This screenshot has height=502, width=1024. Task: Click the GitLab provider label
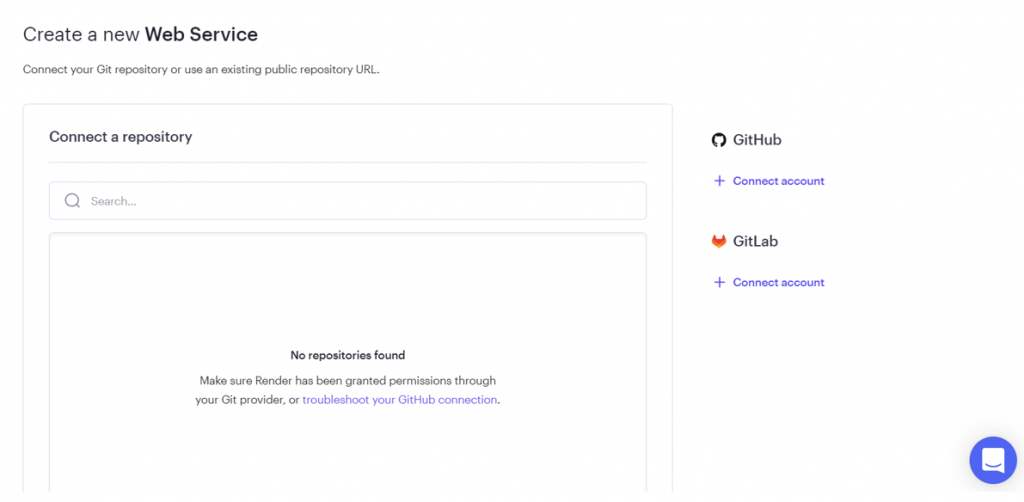coord(755,241)
